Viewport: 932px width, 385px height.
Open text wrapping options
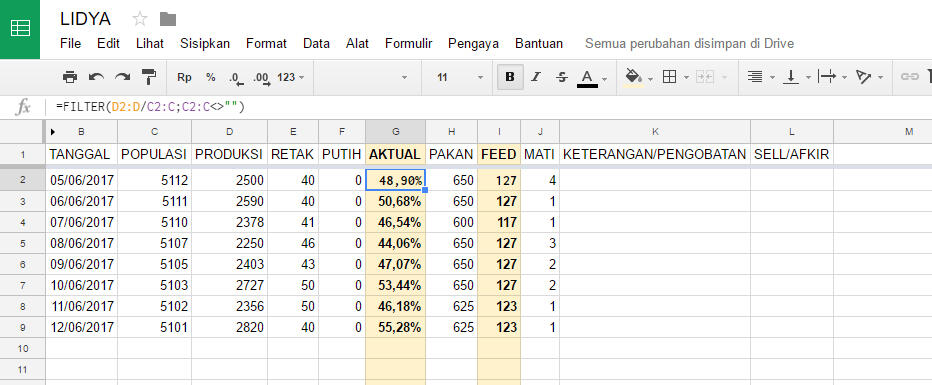tap(827, 77)
